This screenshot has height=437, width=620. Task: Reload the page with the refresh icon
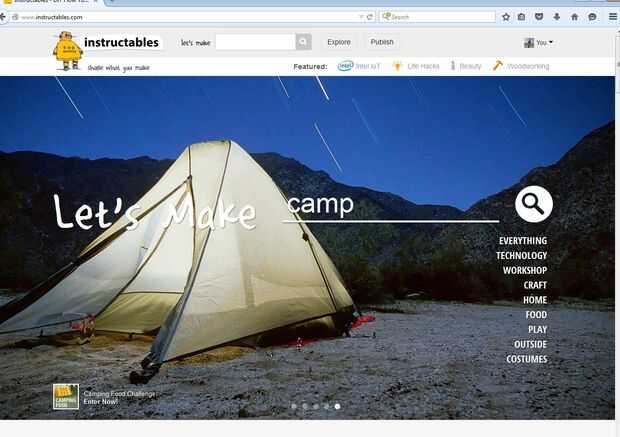coord(370,17)
